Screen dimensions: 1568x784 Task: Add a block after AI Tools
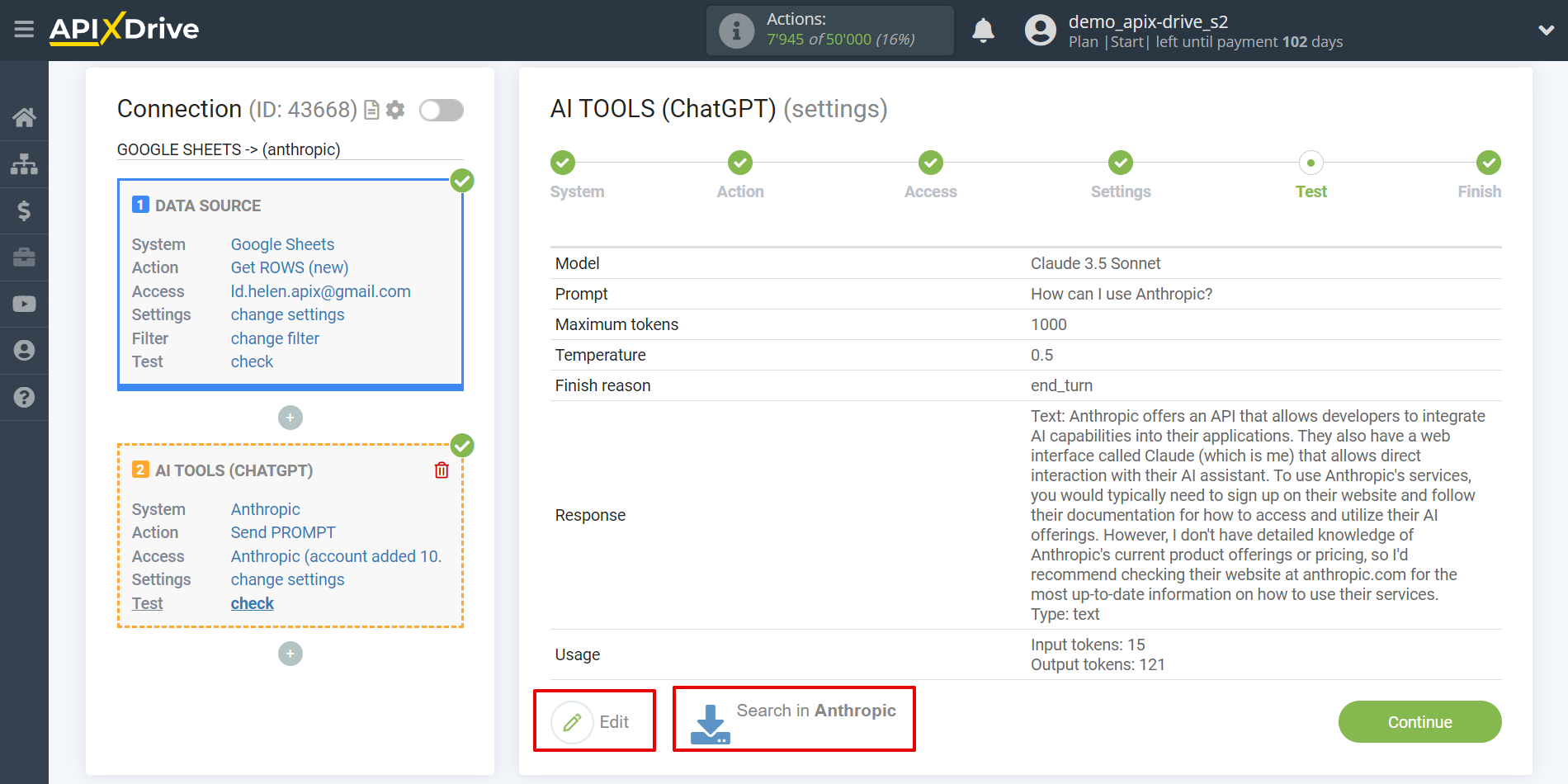[290, 654]
